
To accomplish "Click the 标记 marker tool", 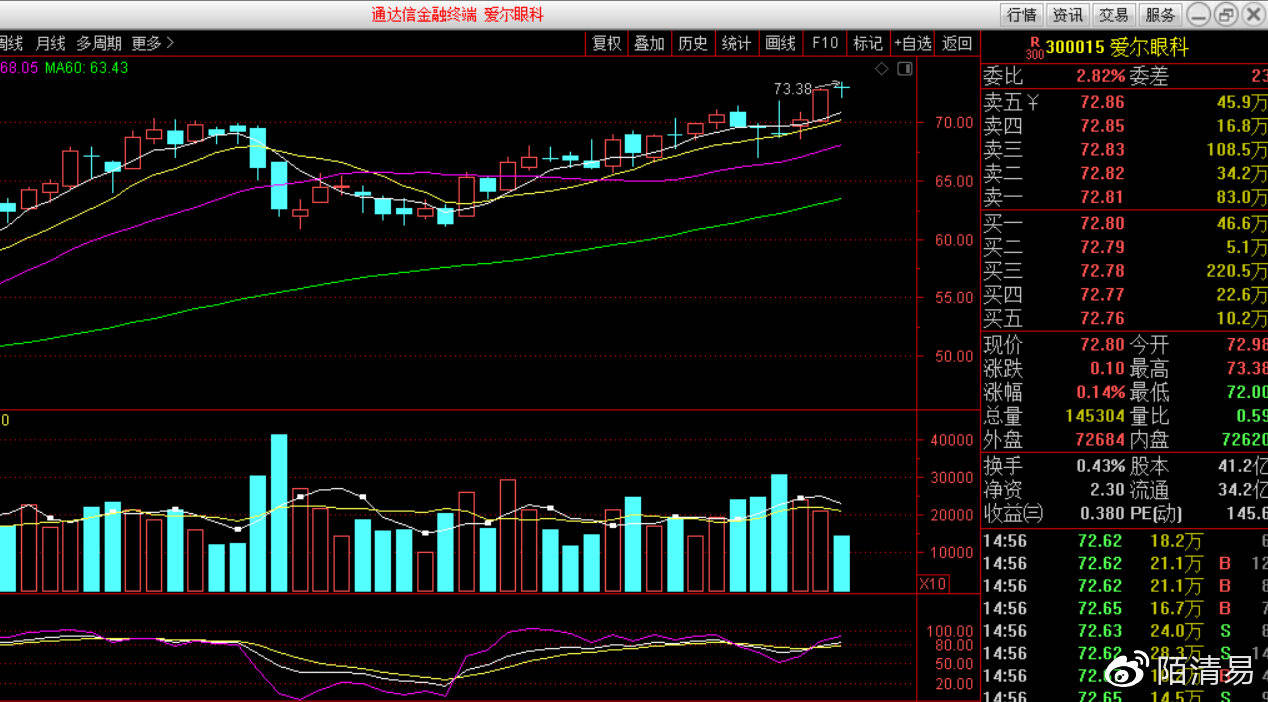I will 866,43.
